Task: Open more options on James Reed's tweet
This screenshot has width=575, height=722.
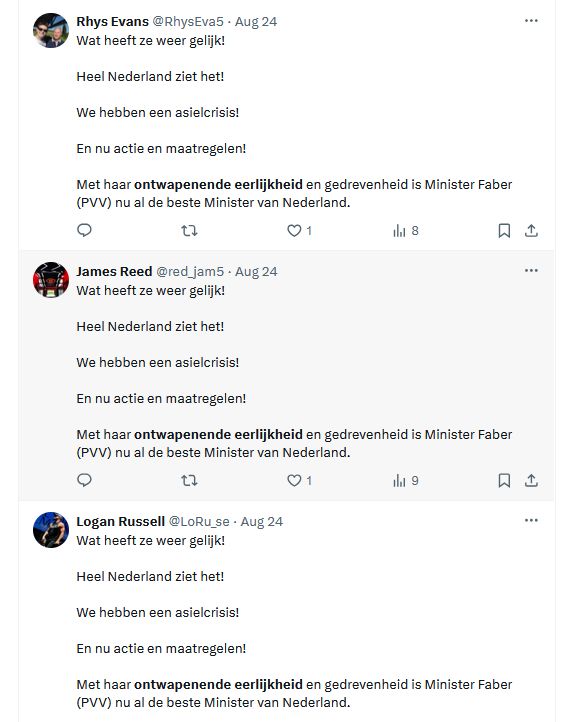Action: click(x=531, y=270)
